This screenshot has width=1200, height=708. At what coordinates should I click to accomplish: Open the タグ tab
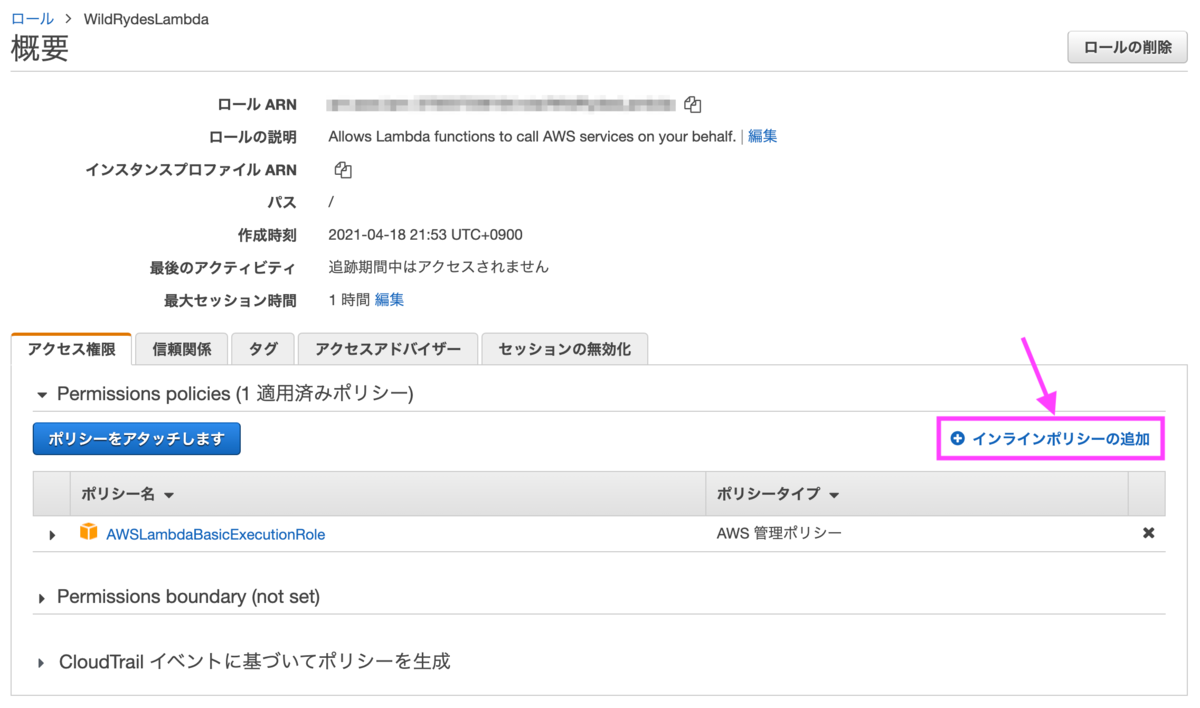click(x=263, y=349)
